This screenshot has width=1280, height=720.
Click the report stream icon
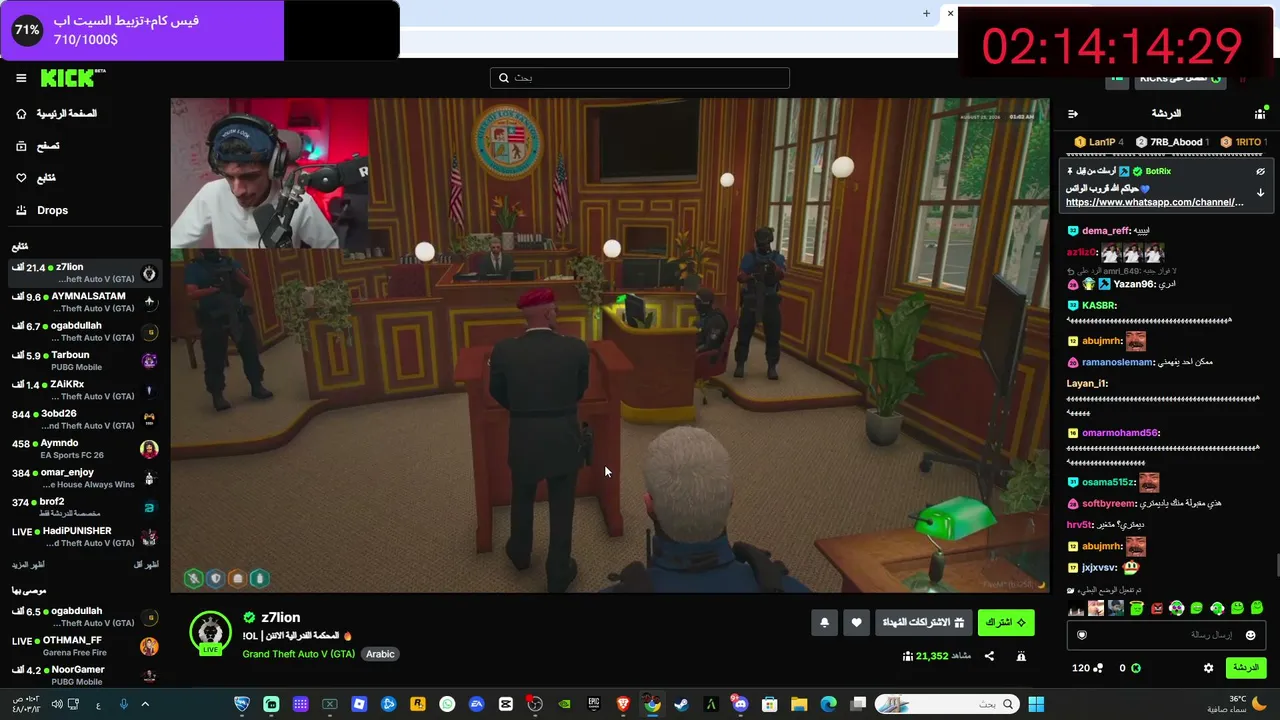1021,656
